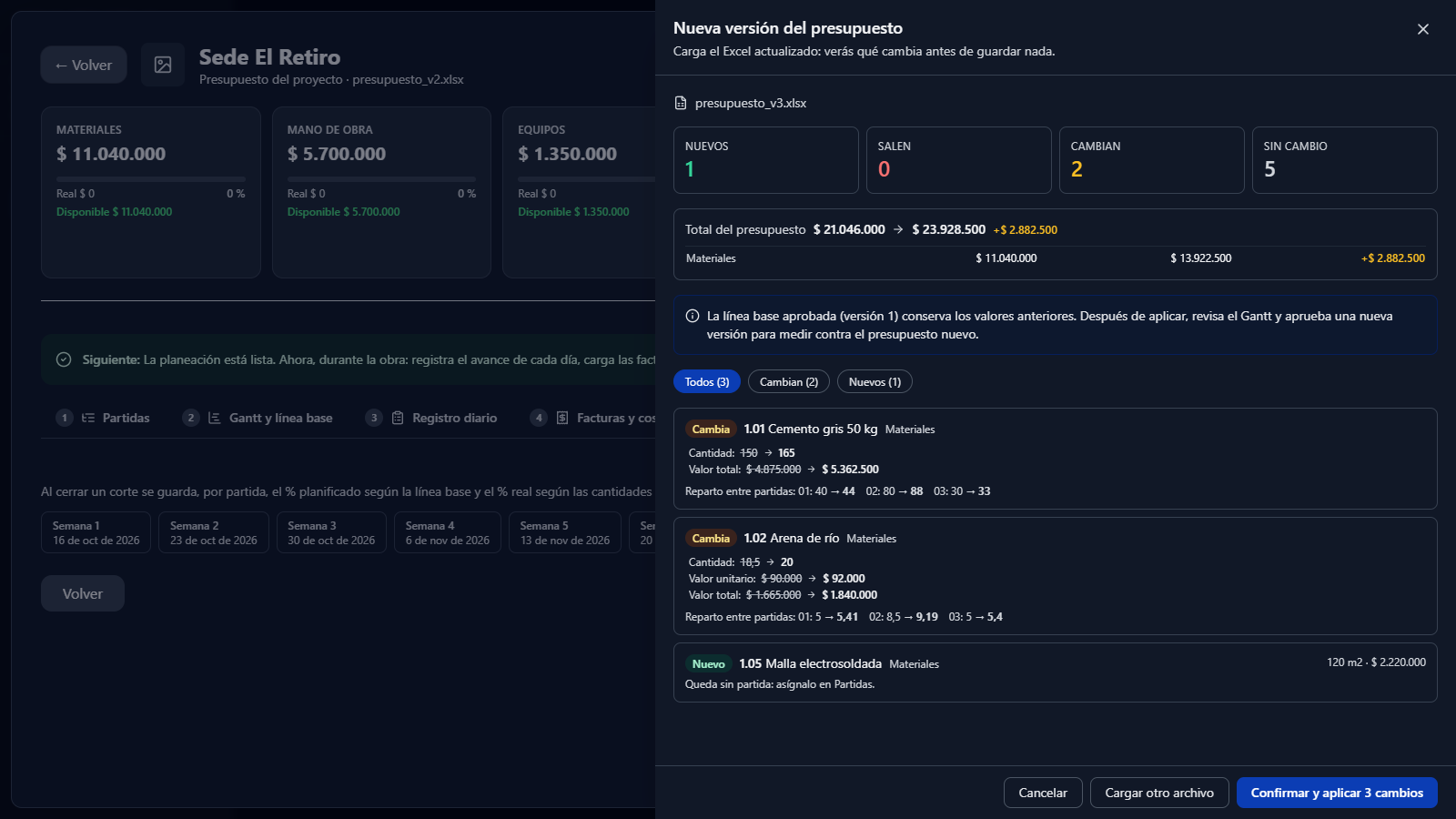
Task: Show only Nuevos (1) items
Action: (x=875, y=382)
